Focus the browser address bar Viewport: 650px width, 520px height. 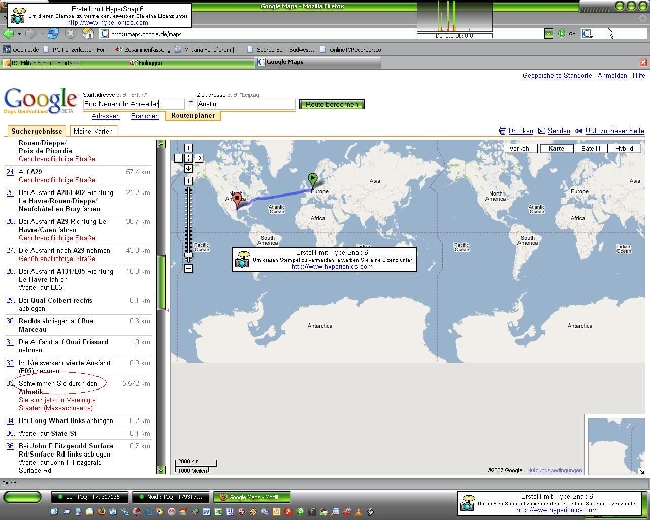coord(257,34)
